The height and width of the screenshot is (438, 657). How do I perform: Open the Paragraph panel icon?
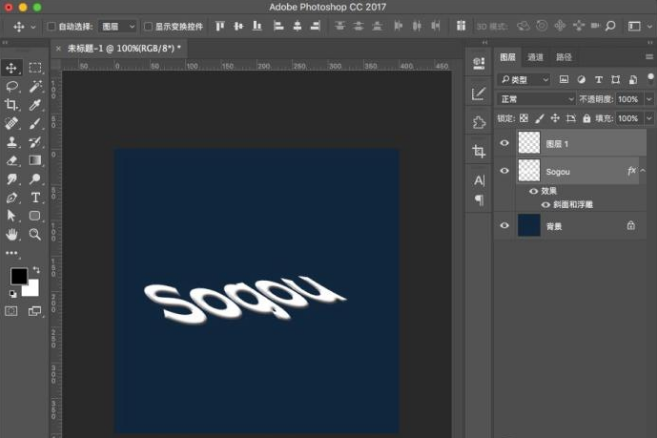coord(479,200)
